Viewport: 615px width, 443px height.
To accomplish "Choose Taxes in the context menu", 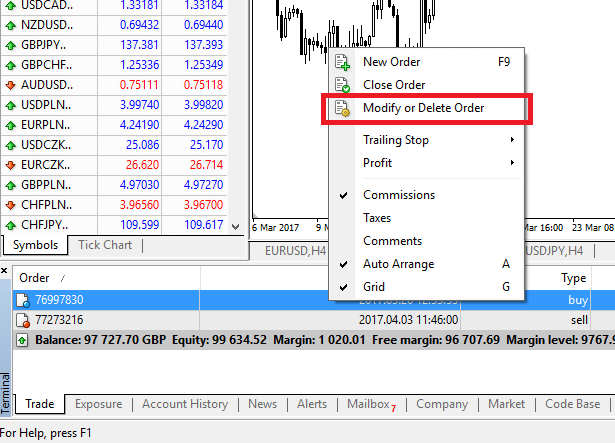I will point(377,218).
